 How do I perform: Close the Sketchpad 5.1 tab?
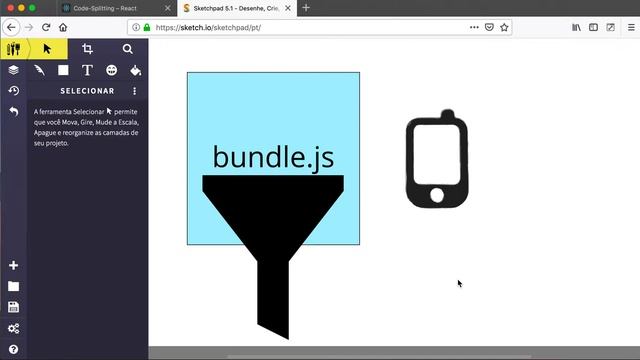click(288, 8)
